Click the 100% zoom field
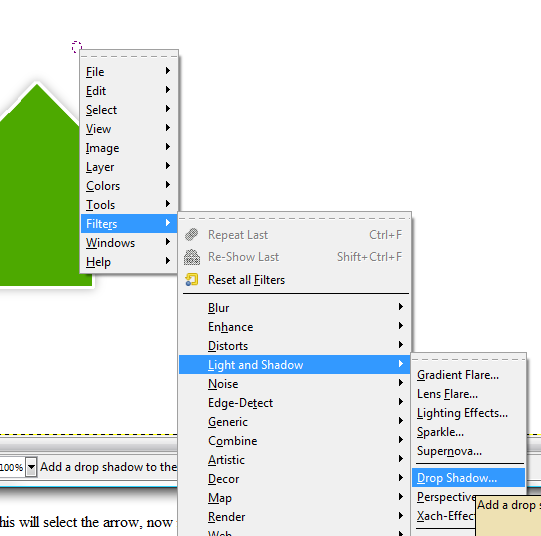541x536 pixels. pos(12,467)
